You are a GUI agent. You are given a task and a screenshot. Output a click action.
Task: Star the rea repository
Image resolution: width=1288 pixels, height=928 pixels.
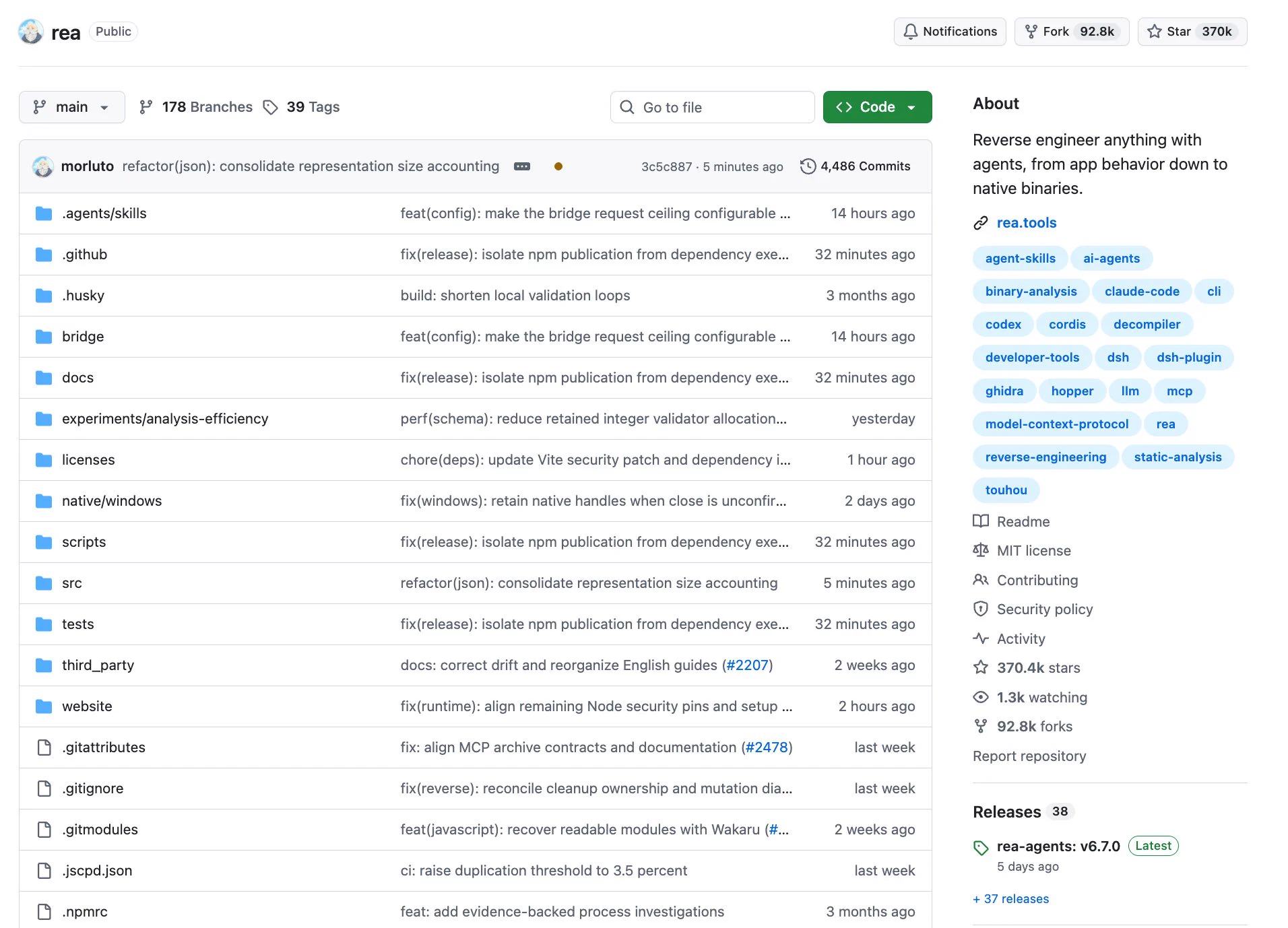[x=1192, y=32]
